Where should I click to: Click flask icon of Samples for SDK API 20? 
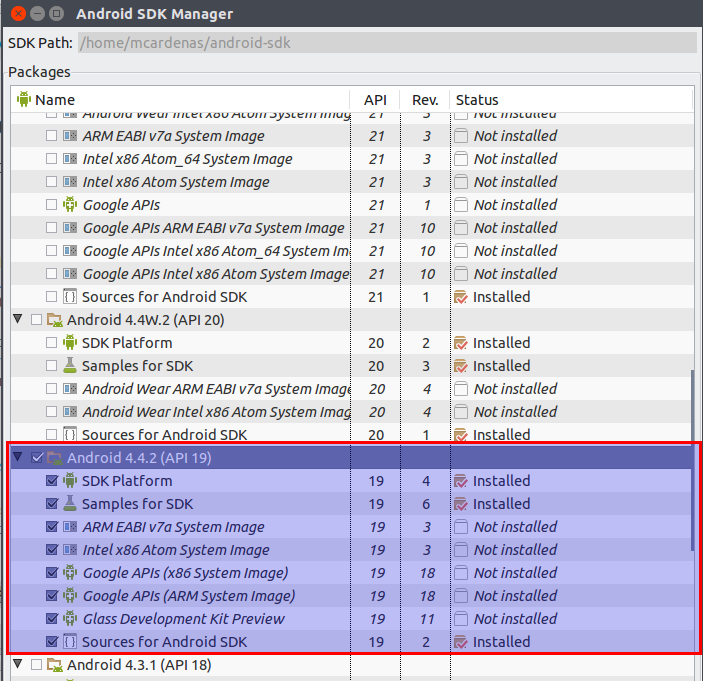click(x=70, y=365)
